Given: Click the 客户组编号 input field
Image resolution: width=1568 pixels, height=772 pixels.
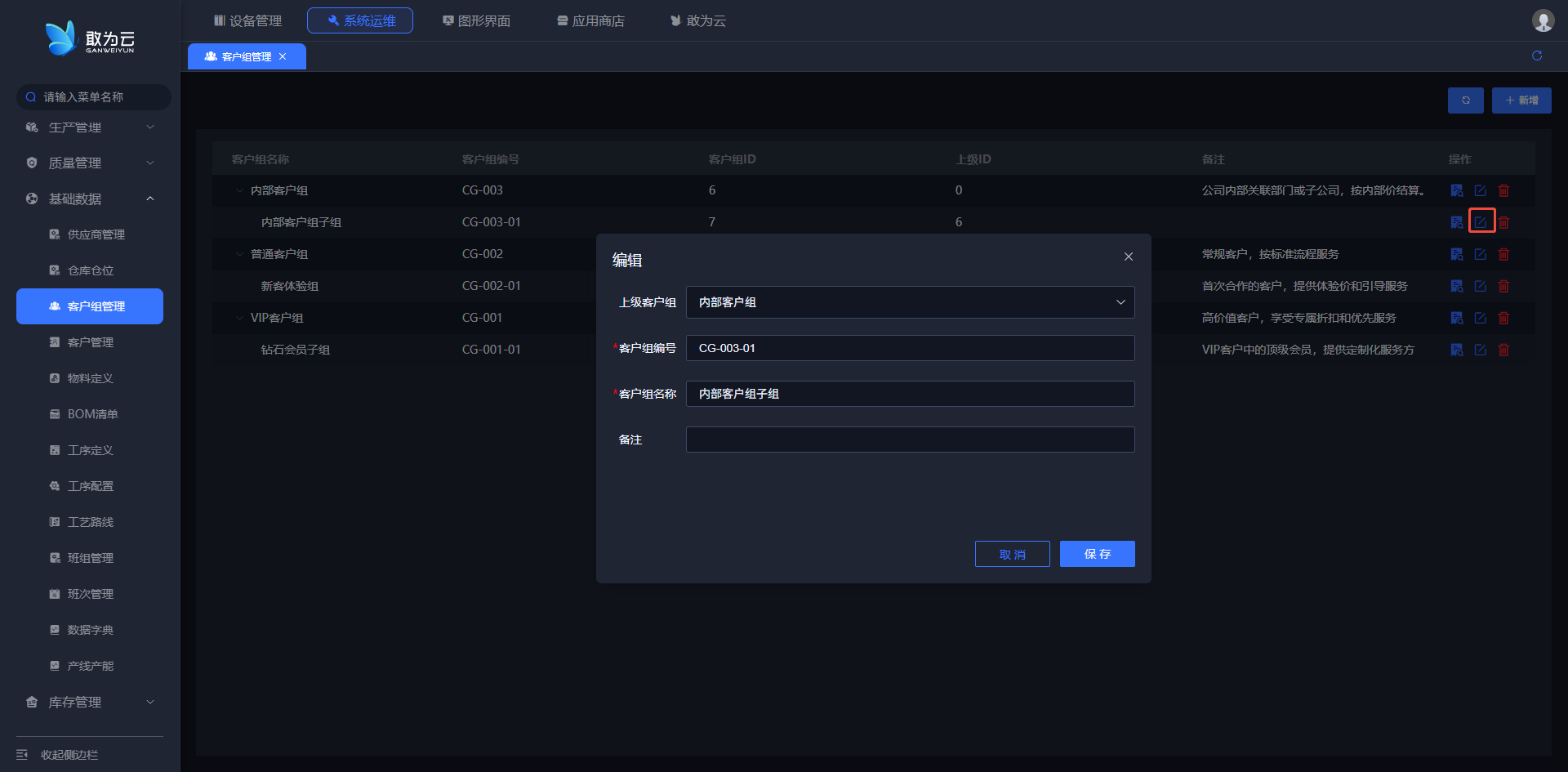Looking at the screenshot, I should pos(910,348).
